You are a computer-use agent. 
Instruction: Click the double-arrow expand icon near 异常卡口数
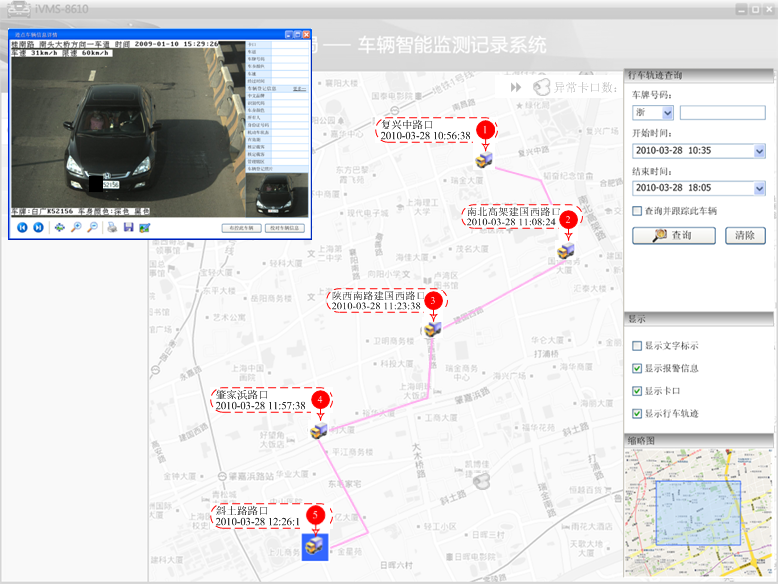coord(516,87)
